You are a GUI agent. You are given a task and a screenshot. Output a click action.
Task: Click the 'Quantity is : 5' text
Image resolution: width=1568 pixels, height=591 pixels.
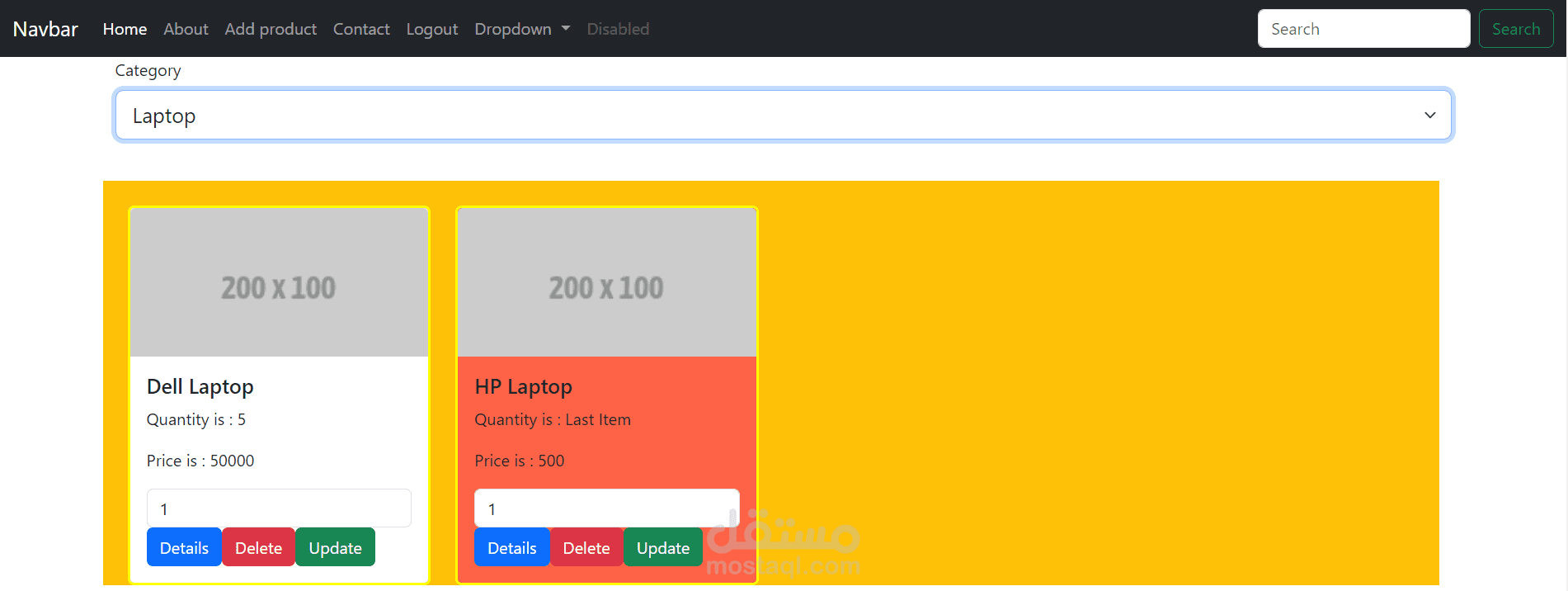tap(196, 419)
